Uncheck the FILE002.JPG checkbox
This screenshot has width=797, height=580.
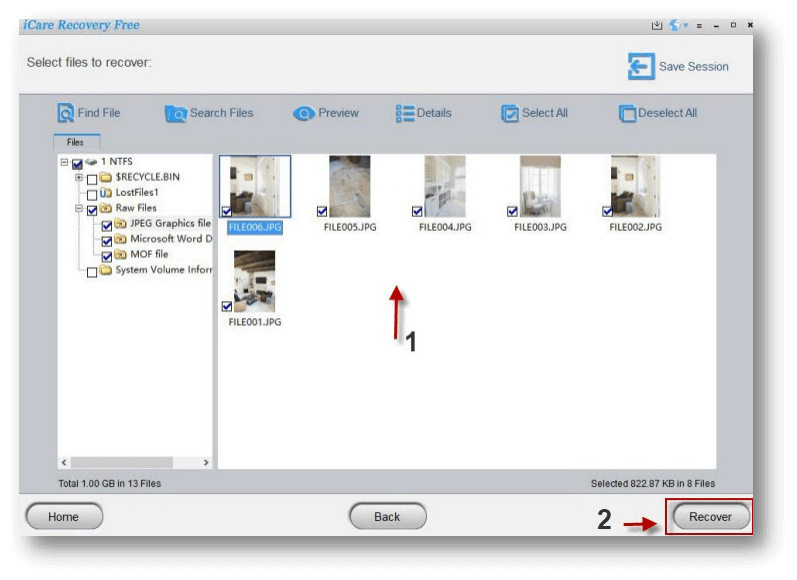coord(607,211)
